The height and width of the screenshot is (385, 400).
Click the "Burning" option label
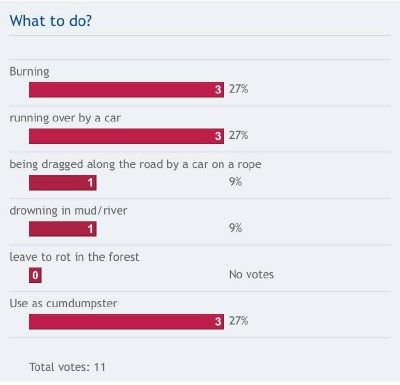[29, 72]
